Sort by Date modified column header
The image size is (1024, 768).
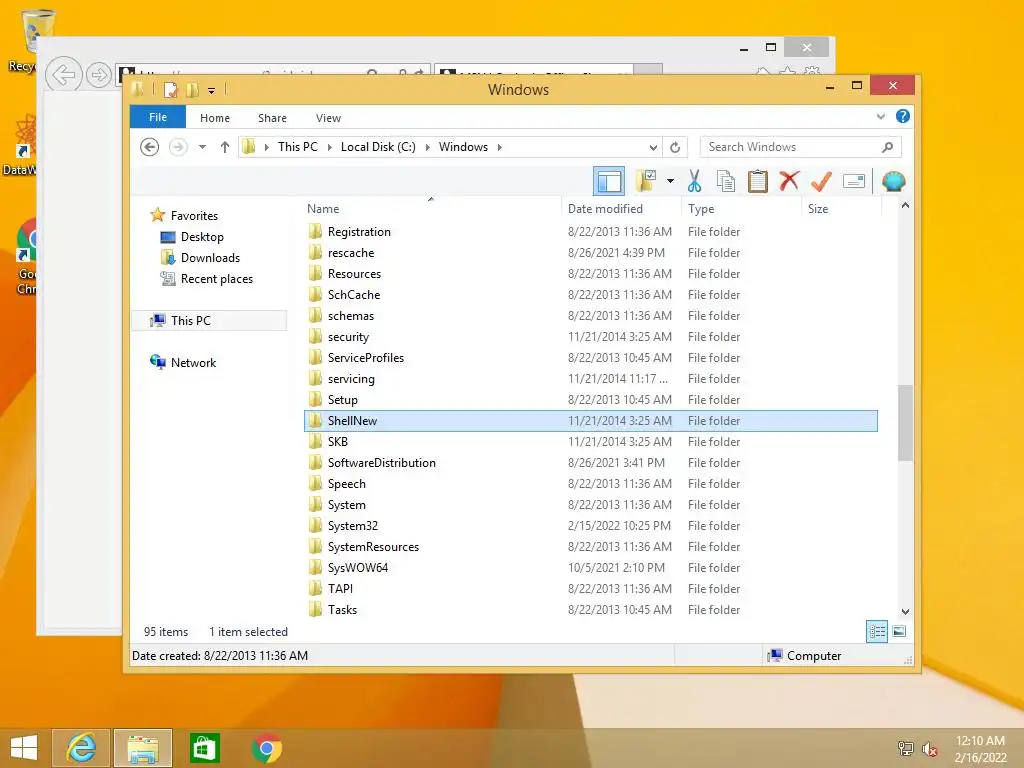[605, 209]
